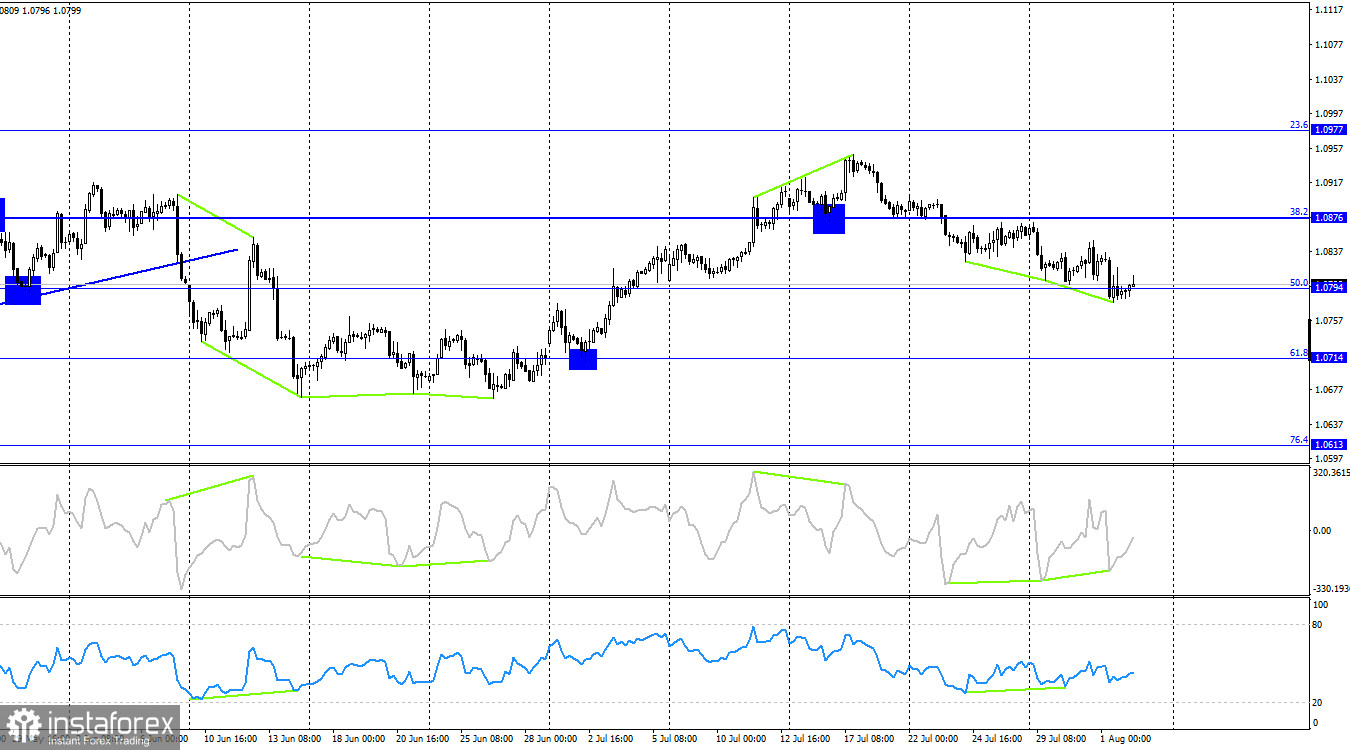1350x750 pixels.
Task: Click the 1.1037 price axis value
Action: pyautogui.click(x=1330, y=79)
